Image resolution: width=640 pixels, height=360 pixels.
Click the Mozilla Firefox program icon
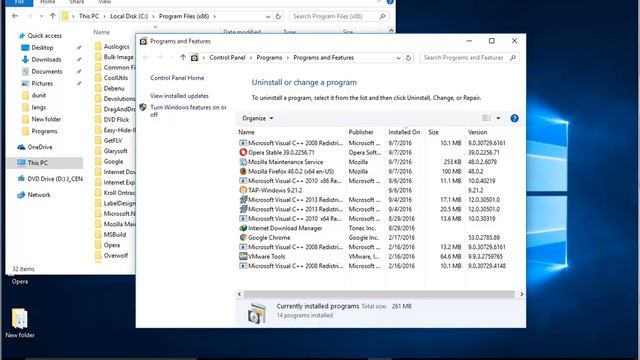point(243,171)
